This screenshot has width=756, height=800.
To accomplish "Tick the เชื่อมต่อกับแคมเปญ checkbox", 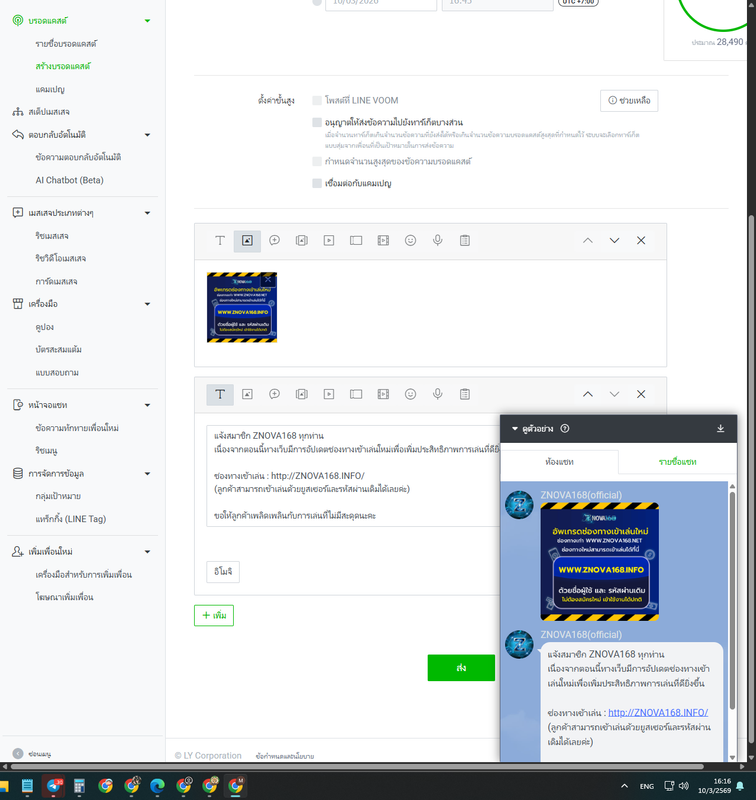I will (317, 184).
